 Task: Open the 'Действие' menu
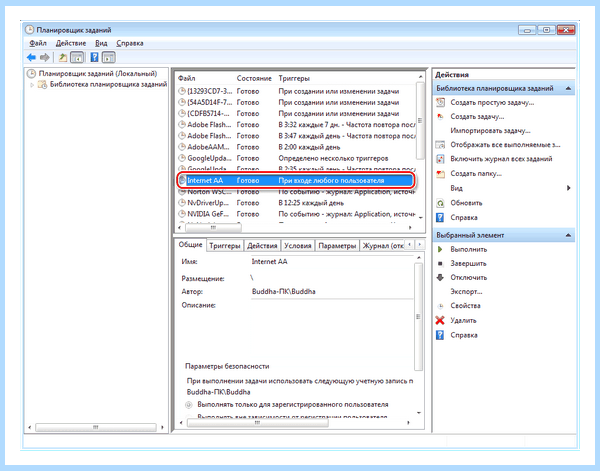pos(71,43)
